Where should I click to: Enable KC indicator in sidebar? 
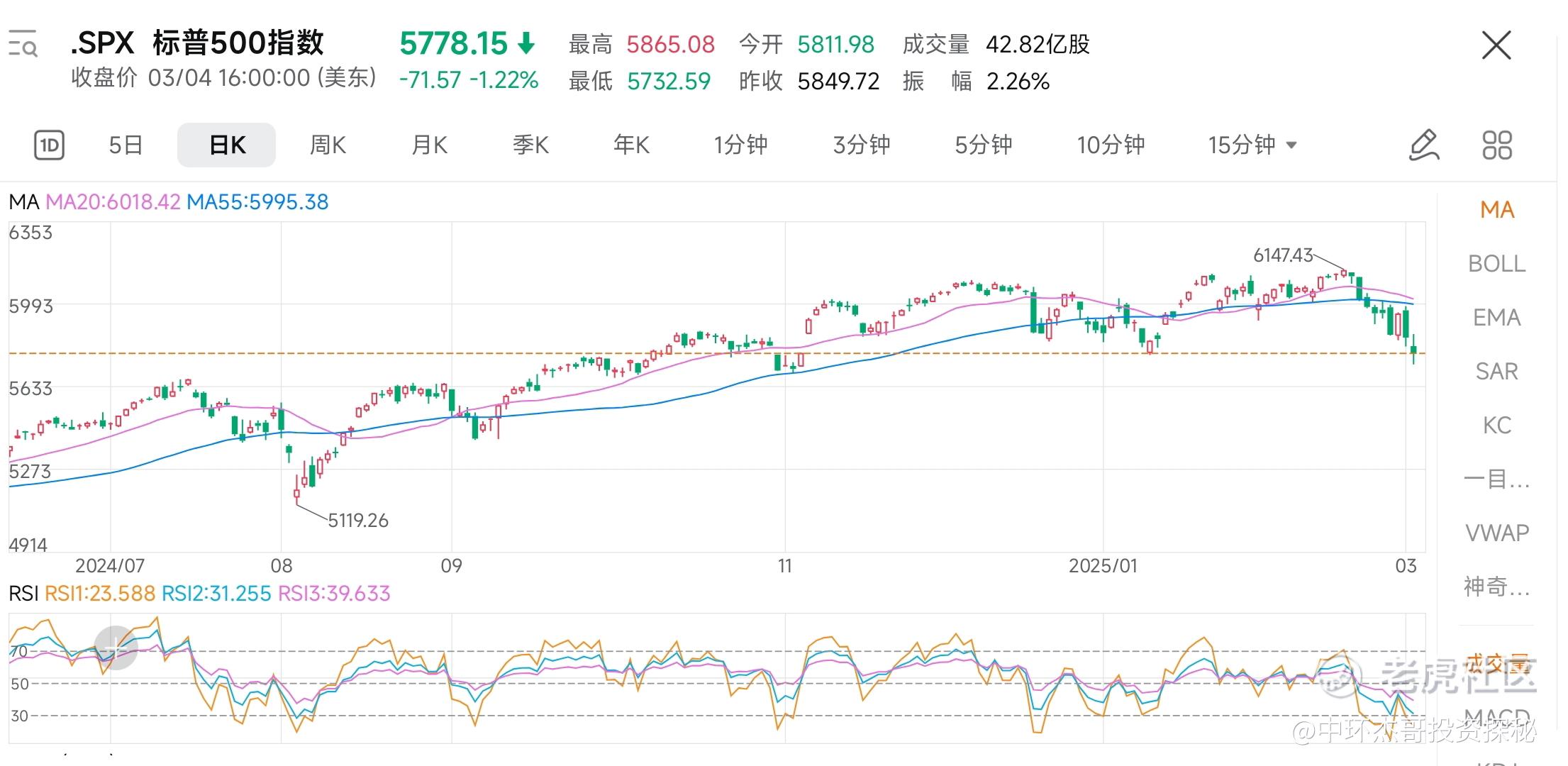point(1497,426)
